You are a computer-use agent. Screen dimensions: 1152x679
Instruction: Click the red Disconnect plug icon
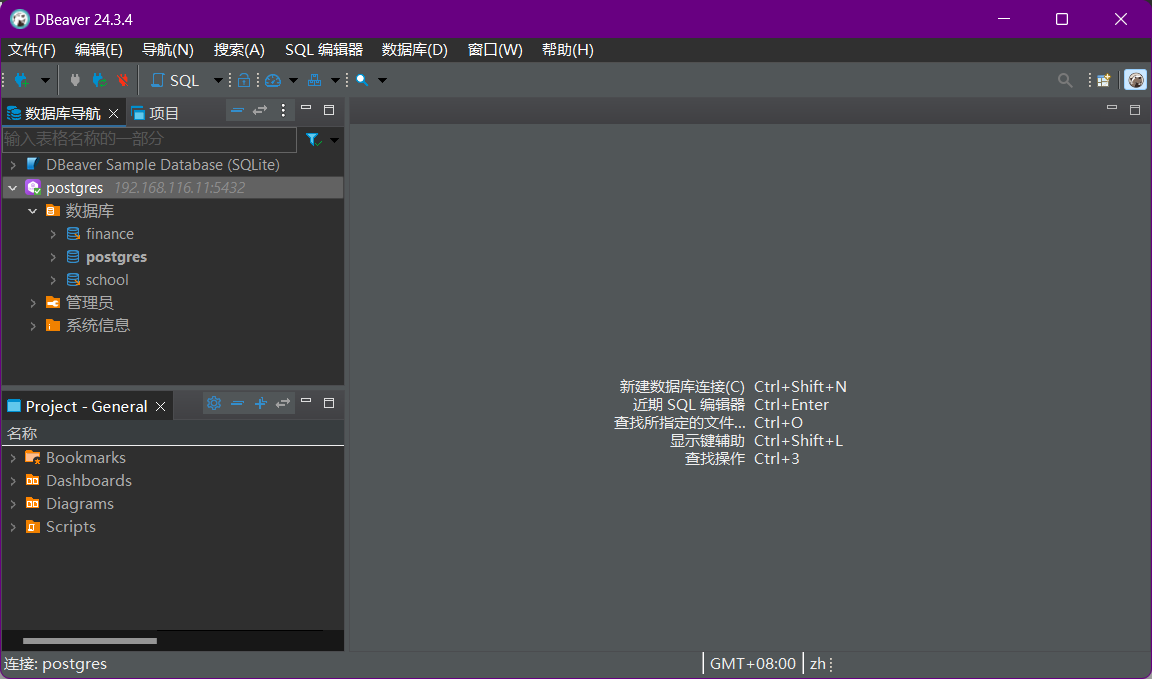pos(123,80)
